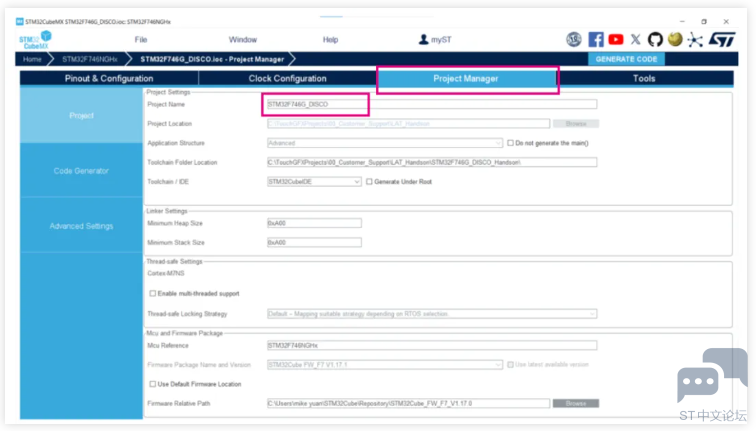The height and width of the screenshot is (431, 756).
Task: Click Minimum Stack Size field
Action: tap(314, 242)
